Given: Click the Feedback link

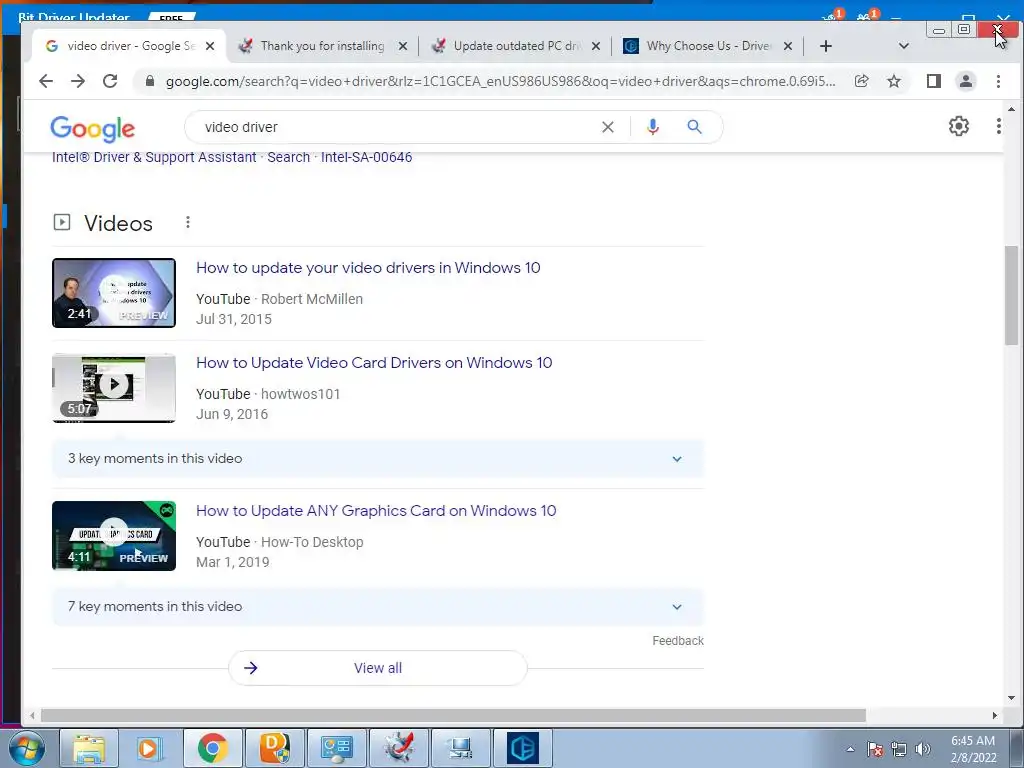Looking at the screenshot, I should tap(678, 641).
